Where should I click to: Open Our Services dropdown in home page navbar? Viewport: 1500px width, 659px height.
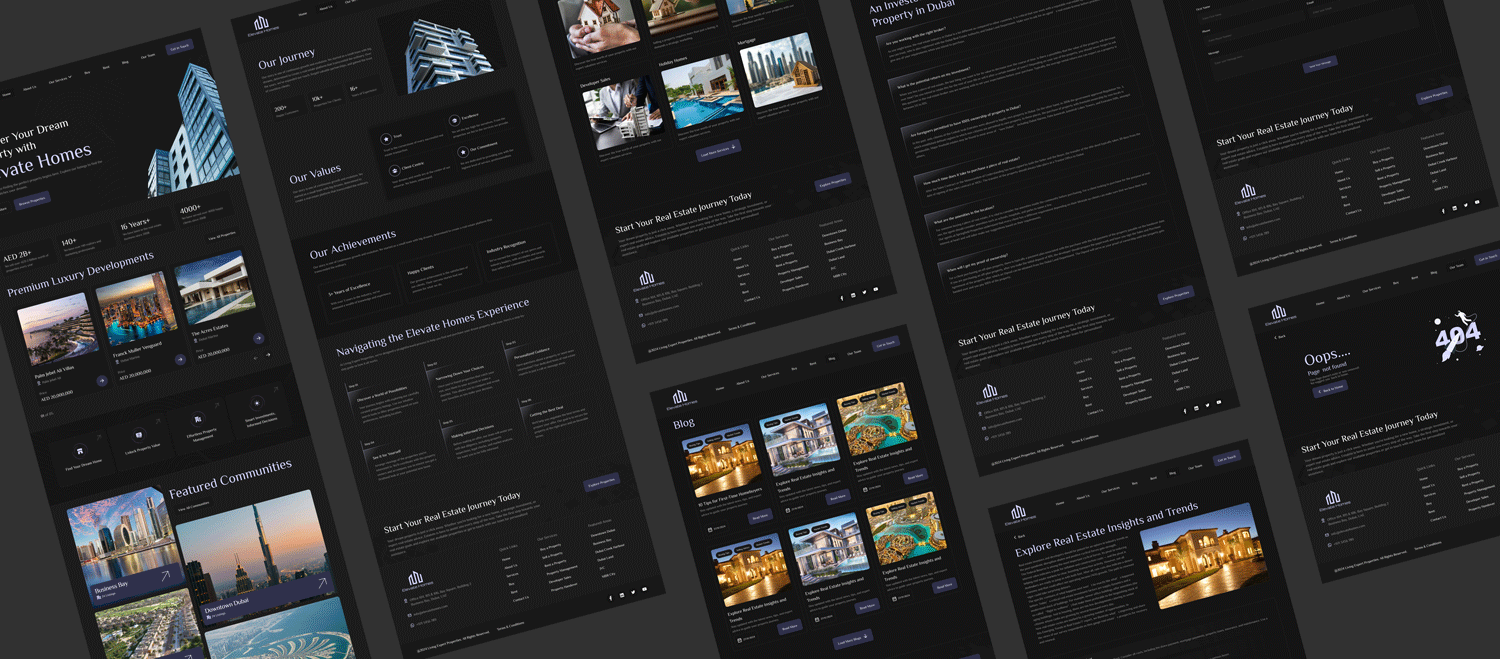pyautogui.click(x=60, y=79)
